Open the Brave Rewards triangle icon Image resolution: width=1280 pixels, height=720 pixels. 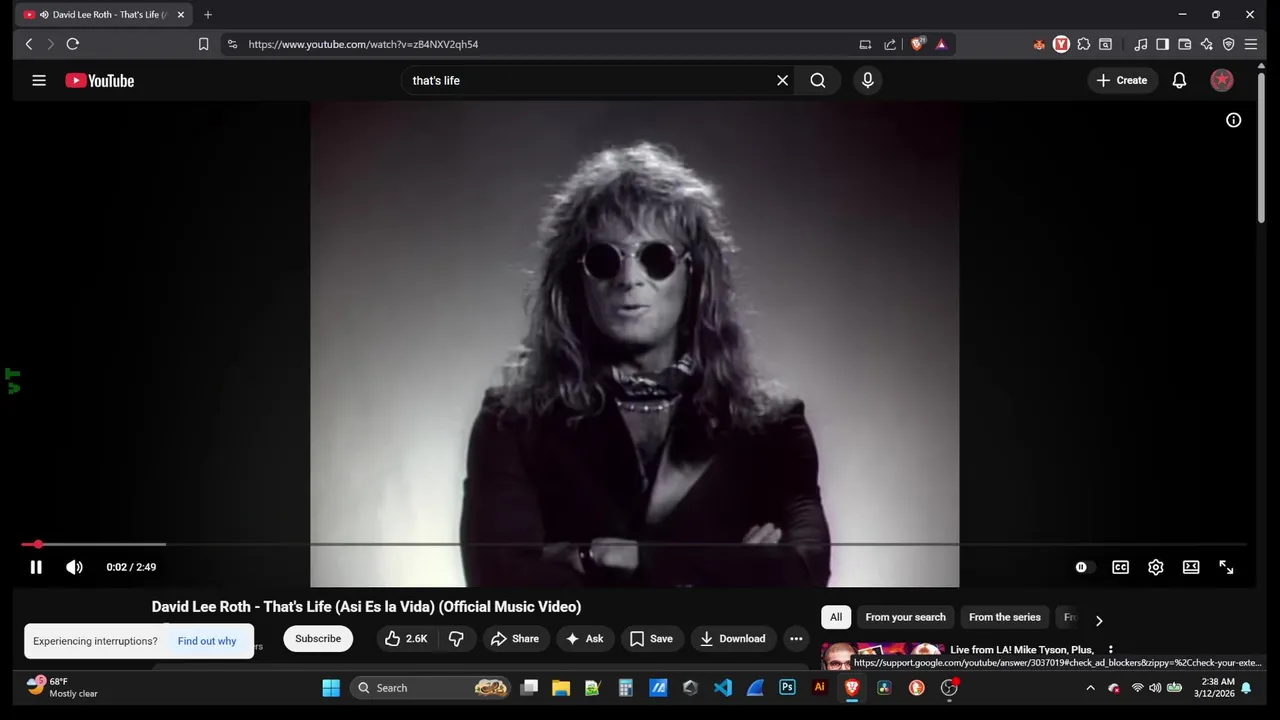click(941, 44)
